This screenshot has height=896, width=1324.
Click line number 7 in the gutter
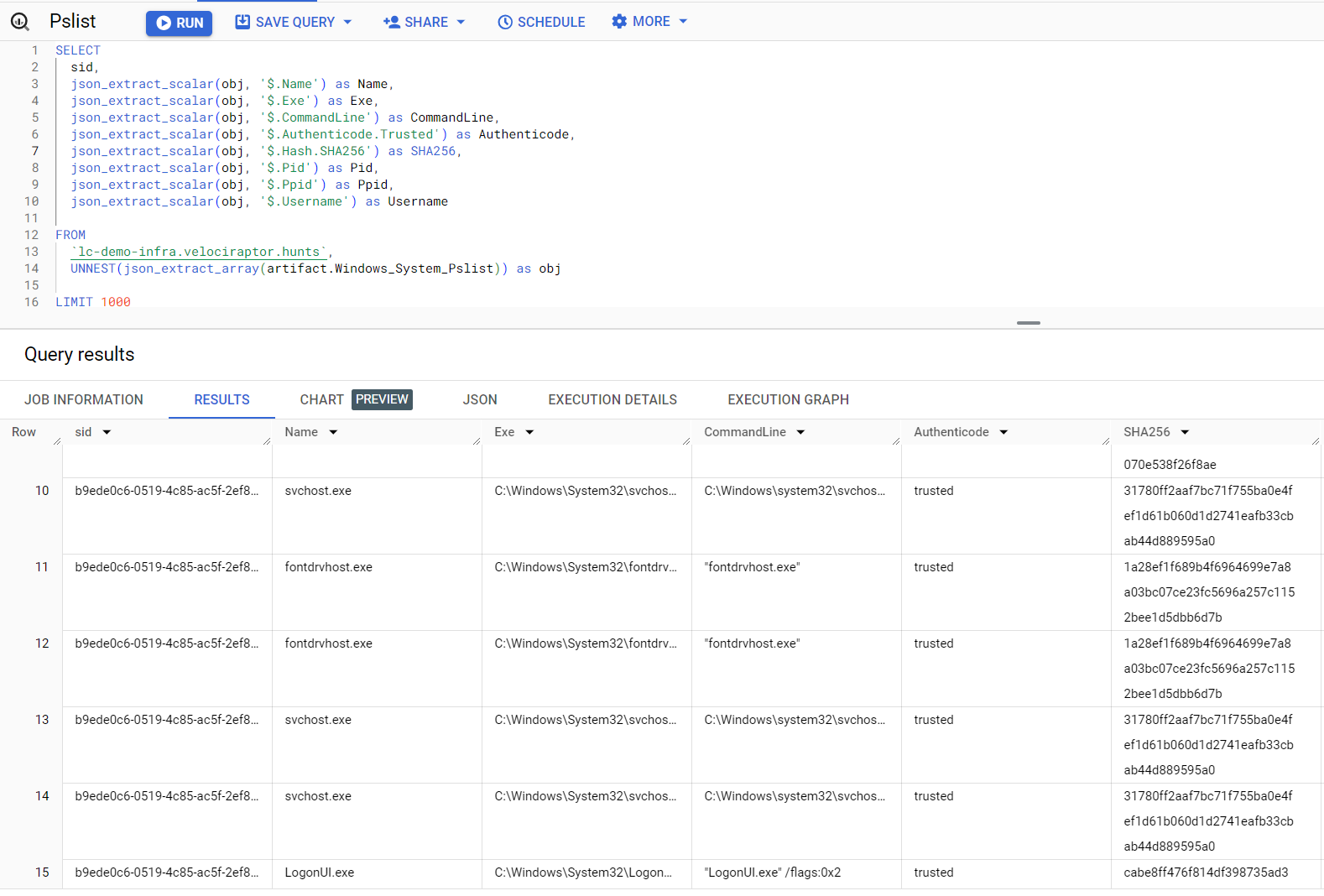point(35,151)
